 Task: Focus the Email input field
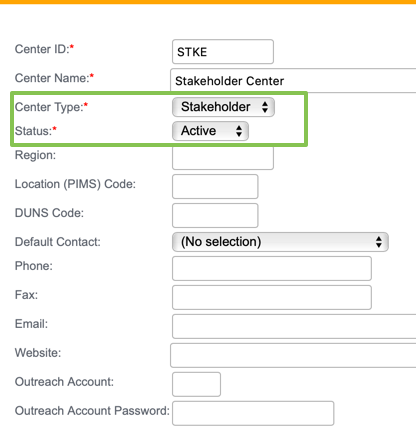pyautogui.click(x=294, y=326)
